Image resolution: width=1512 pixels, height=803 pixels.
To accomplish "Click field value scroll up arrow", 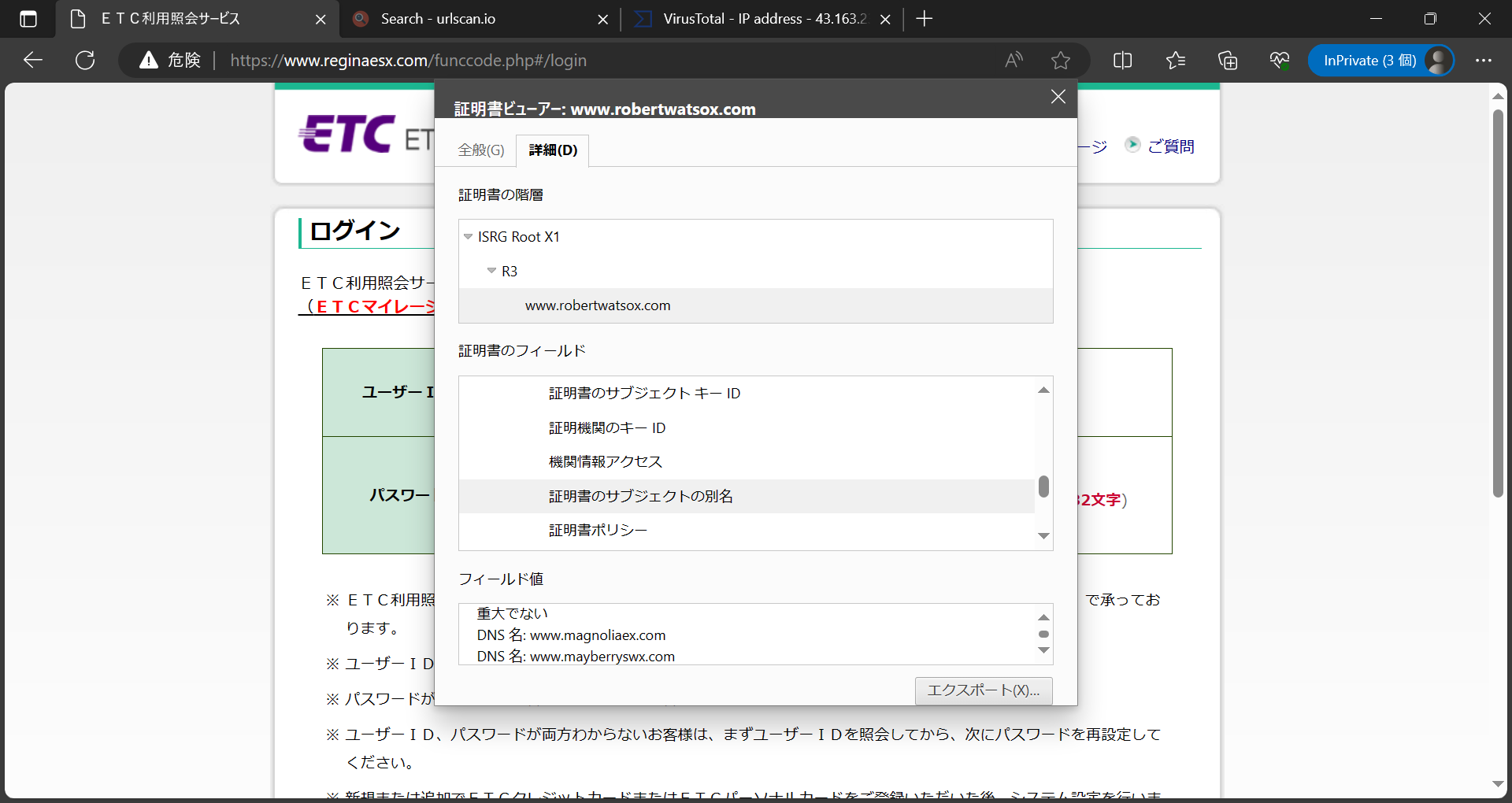I will 1043,617.
